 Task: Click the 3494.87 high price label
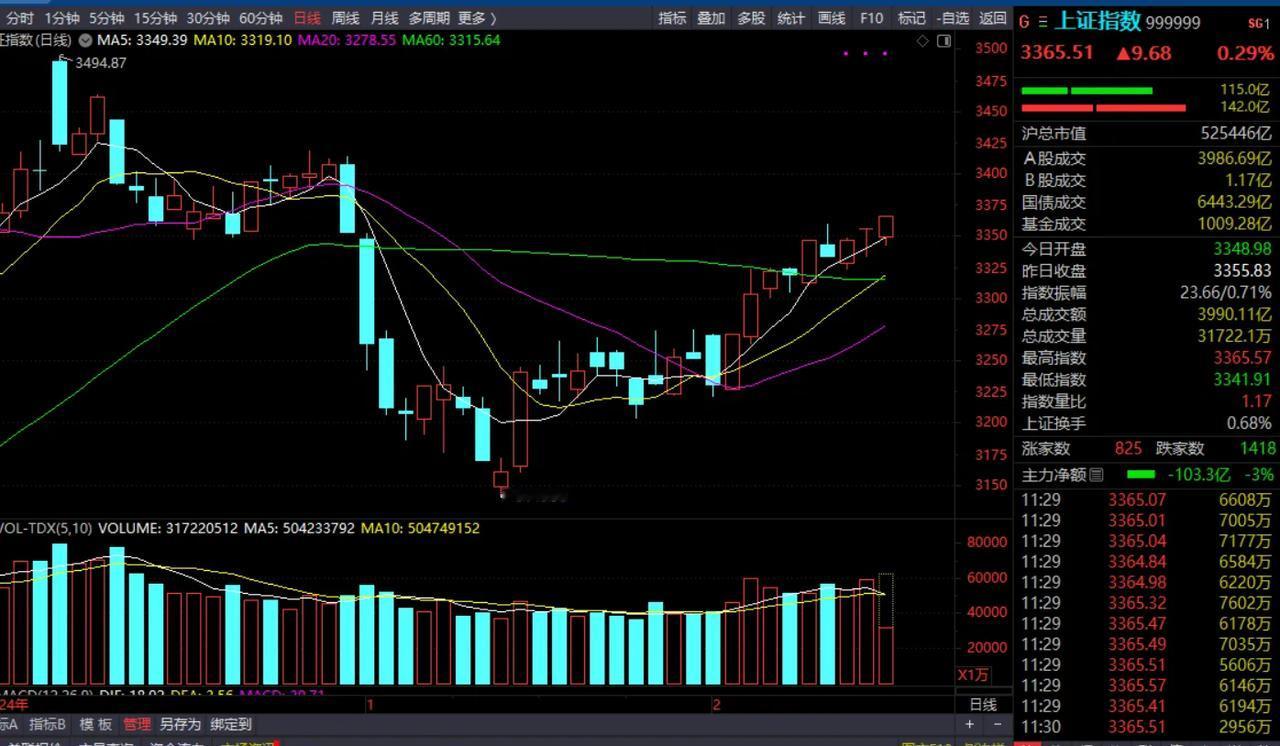100,63
